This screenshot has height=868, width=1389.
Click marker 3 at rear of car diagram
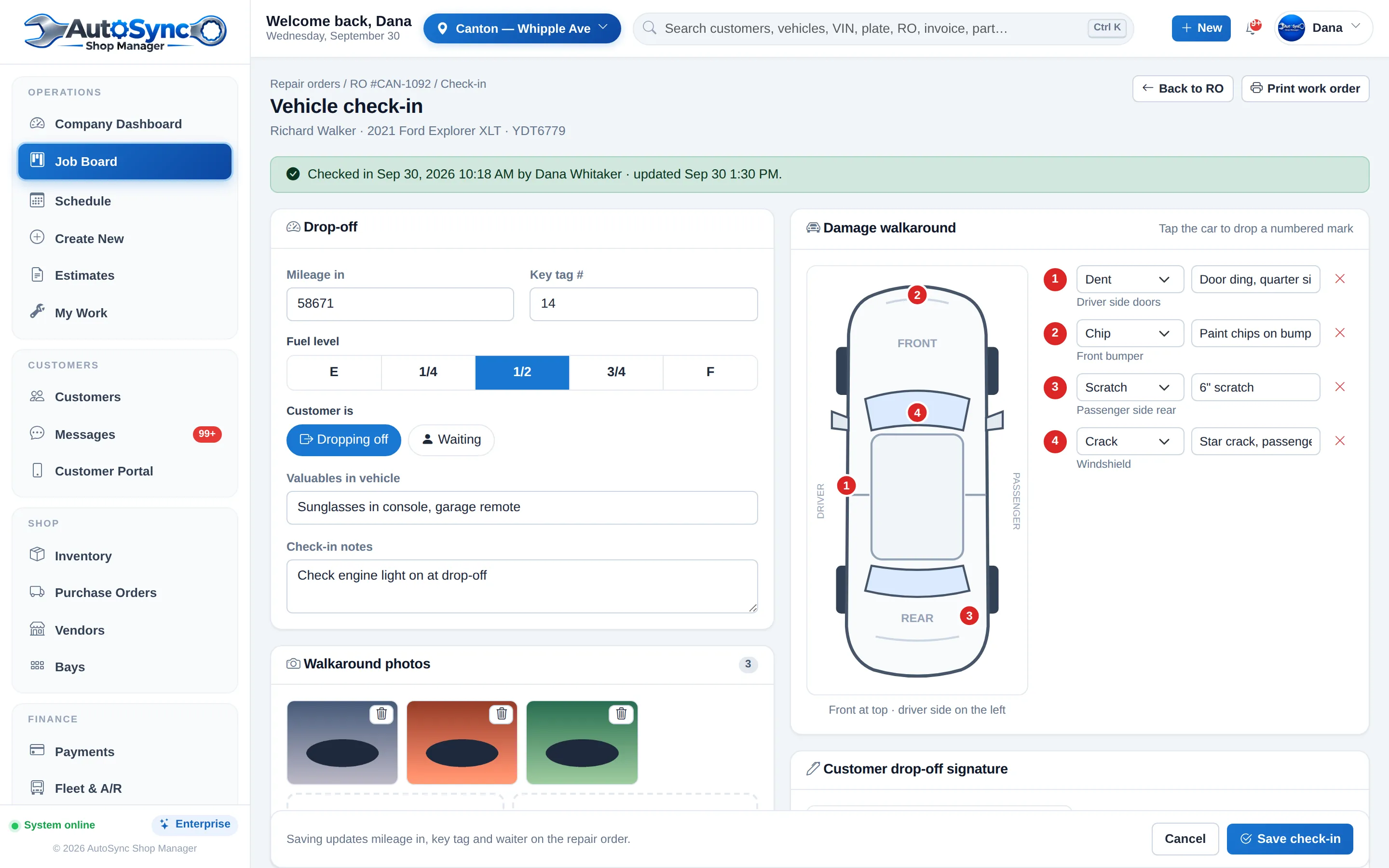969,616
